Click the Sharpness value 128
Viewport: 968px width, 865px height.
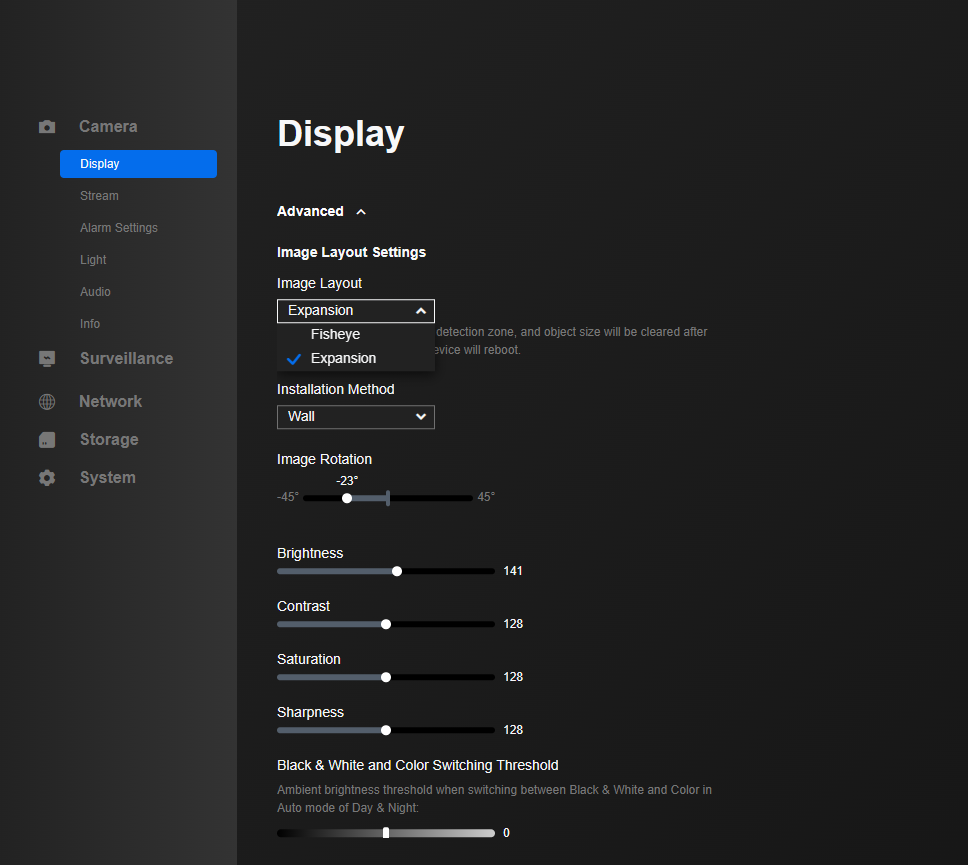click(513, 730)
